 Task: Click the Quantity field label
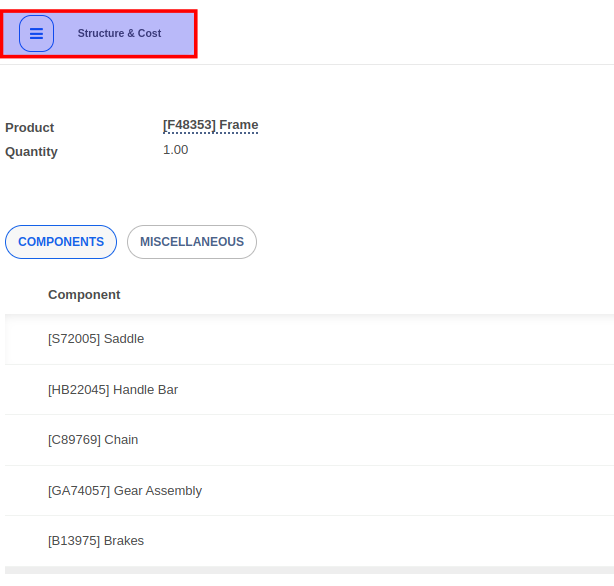coord(32,152)
